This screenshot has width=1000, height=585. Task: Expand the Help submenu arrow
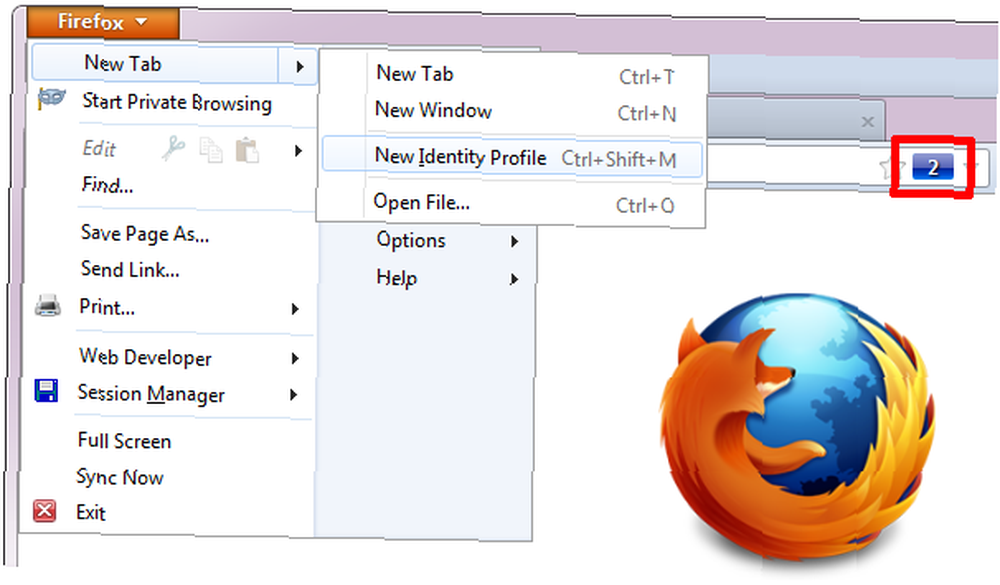tap(514, 279)
